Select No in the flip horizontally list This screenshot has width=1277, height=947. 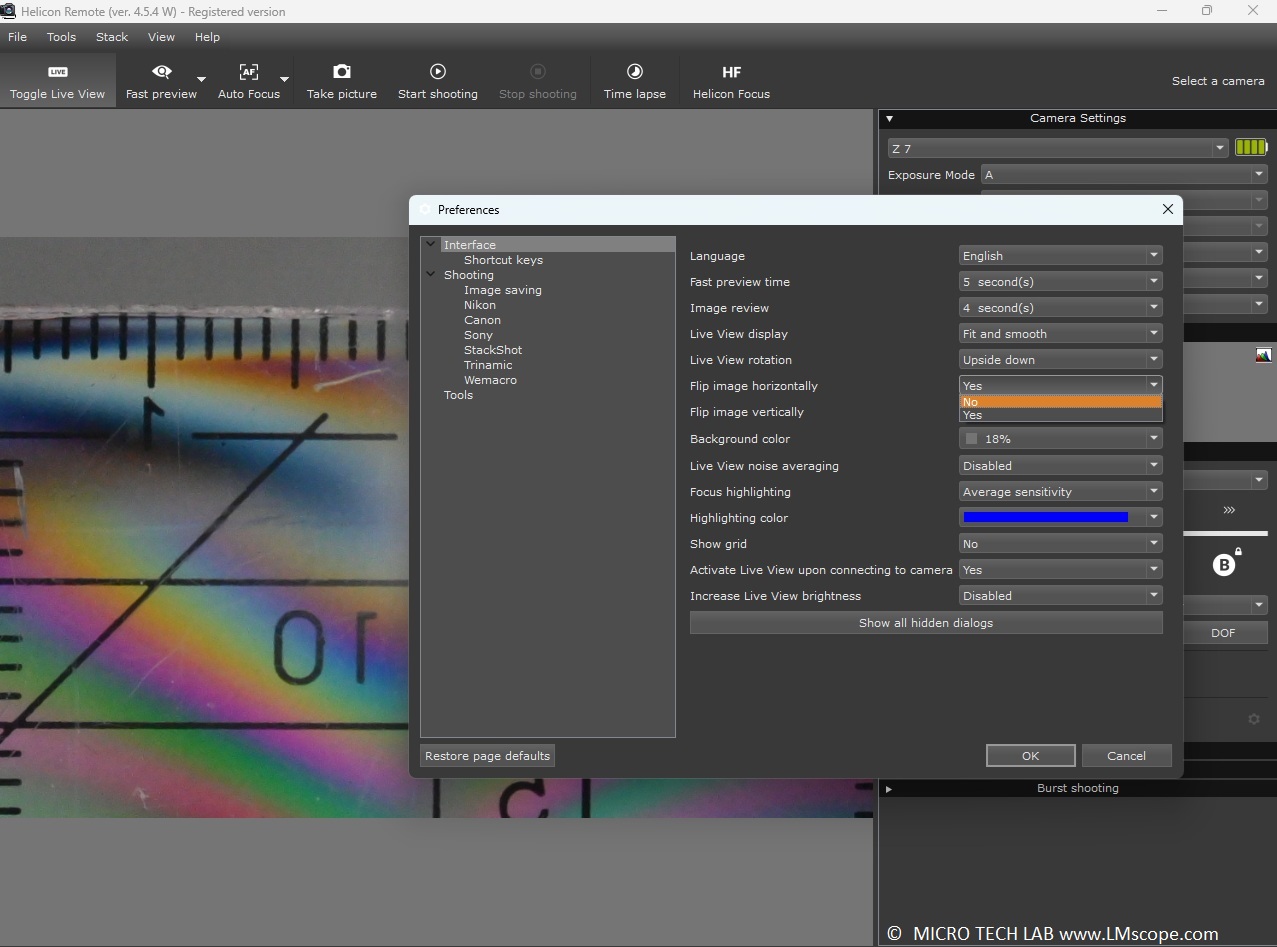coord(1060,402)
